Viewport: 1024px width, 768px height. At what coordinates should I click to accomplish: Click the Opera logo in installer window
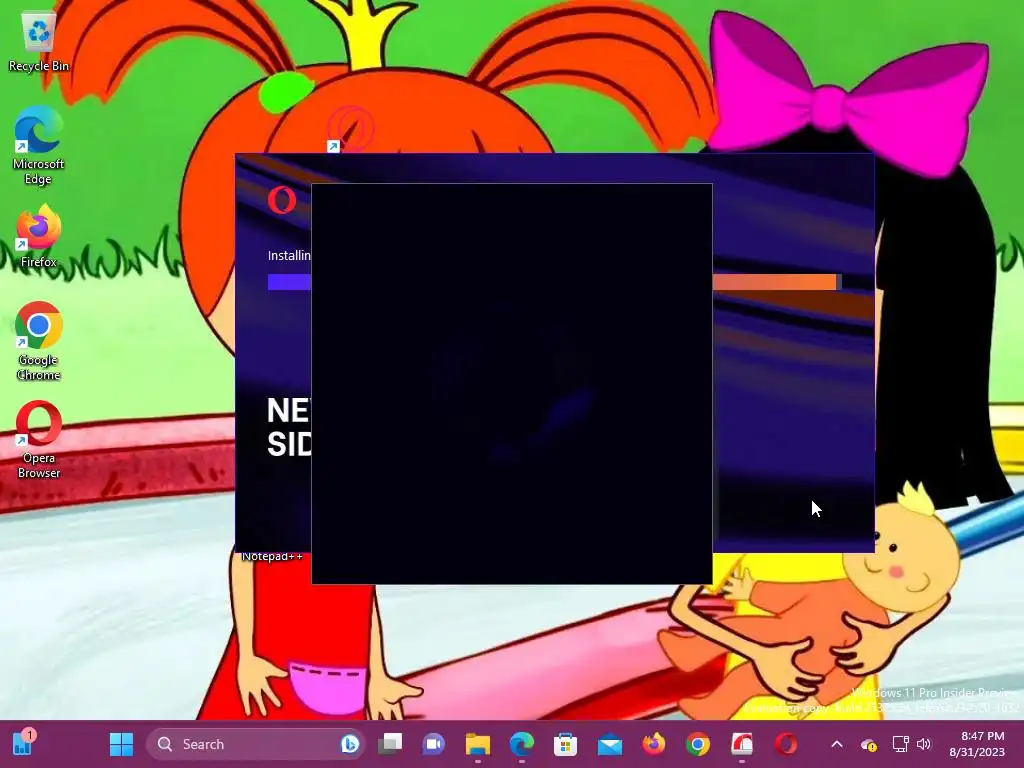[x=282, y=200]
